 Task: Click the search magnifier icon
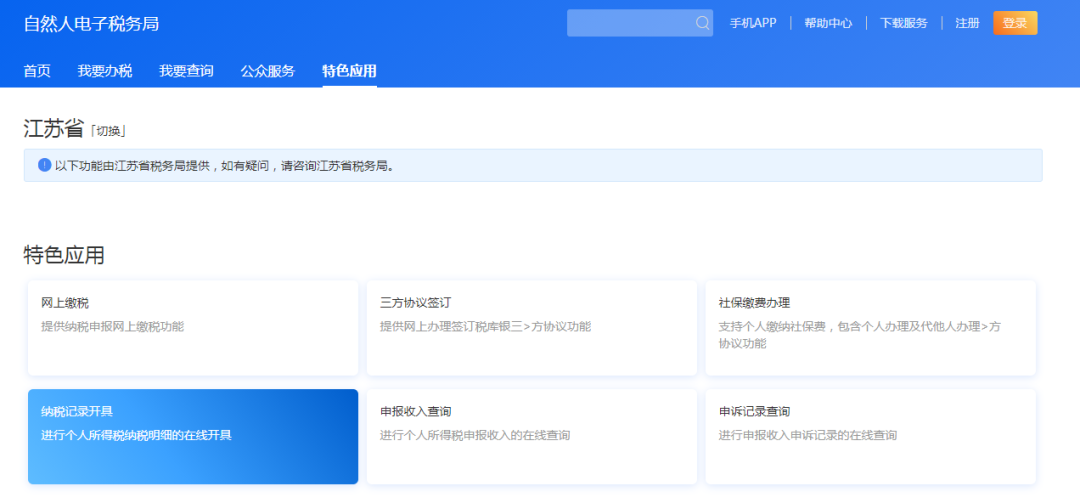(x=702, y=23)
